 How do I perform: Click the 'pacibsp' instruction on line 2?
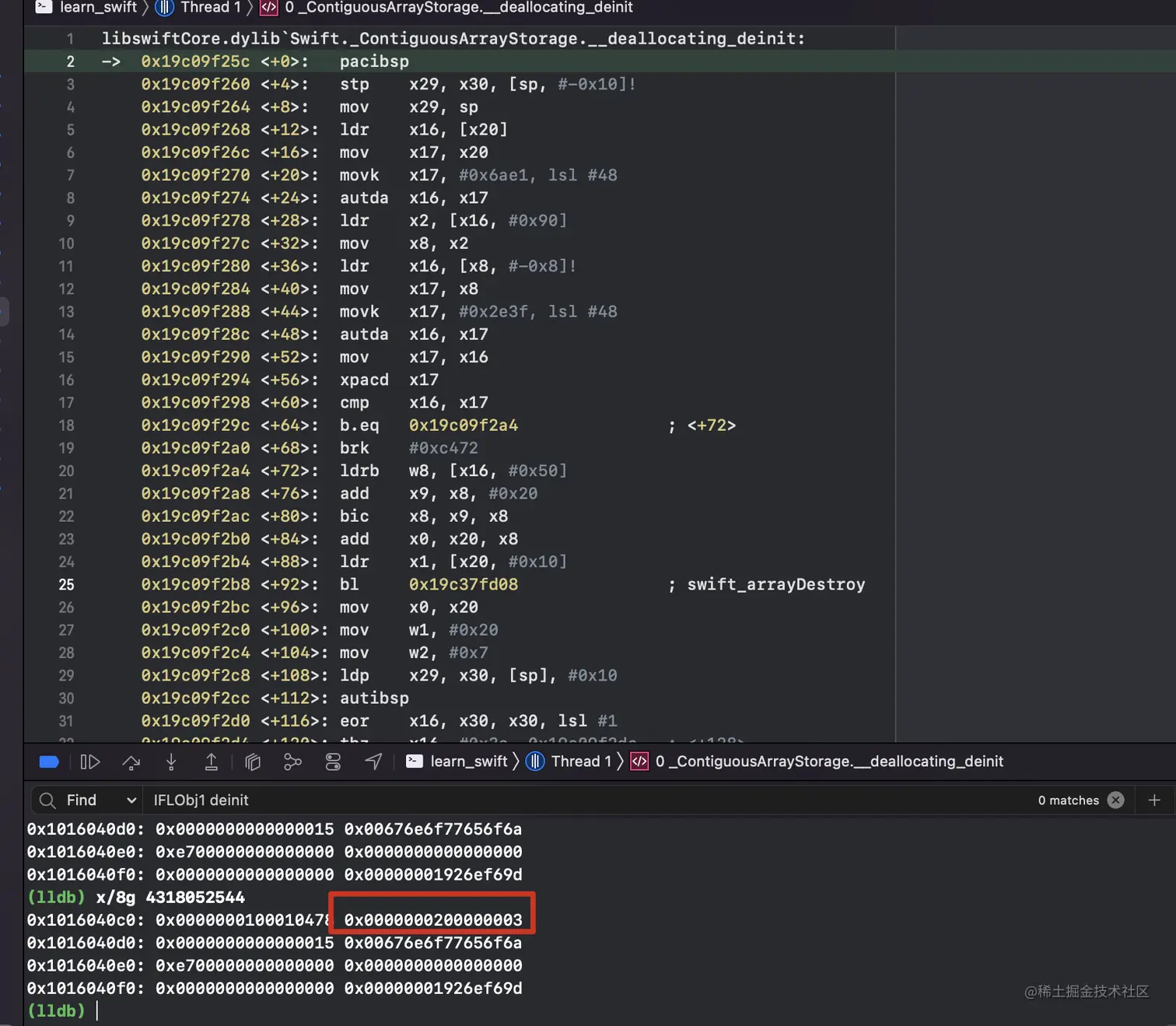[x=374, y=61]
